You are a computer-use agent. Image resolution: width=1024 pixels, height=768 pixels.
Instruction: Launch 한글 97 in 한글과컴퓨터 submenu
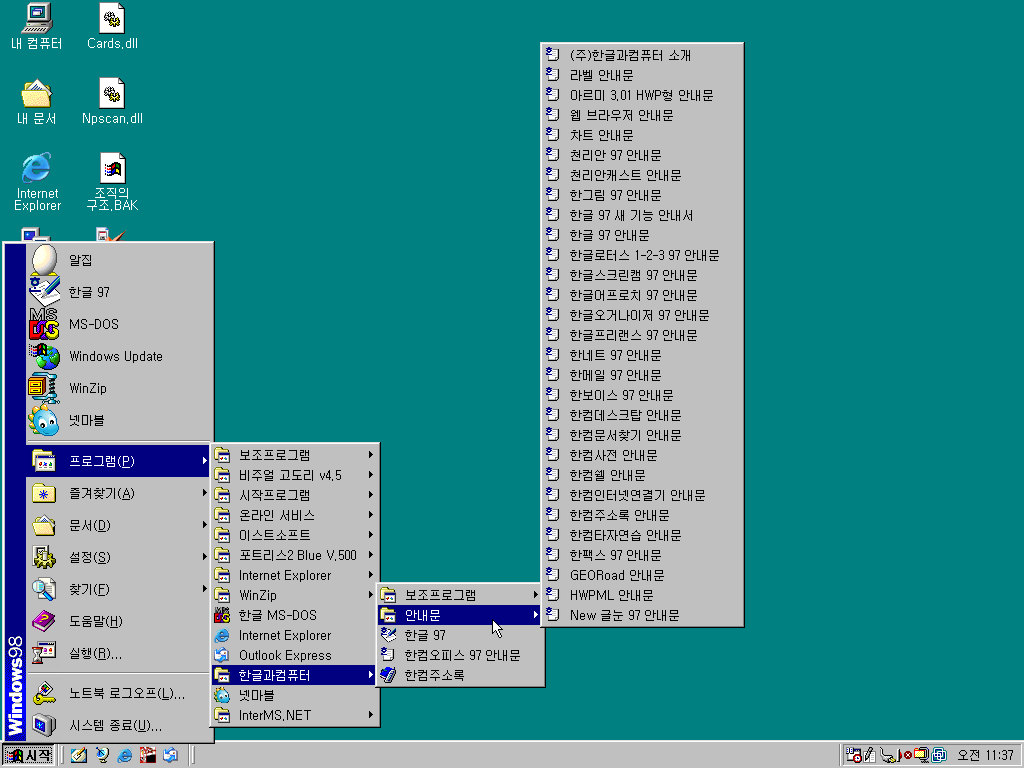460,635
